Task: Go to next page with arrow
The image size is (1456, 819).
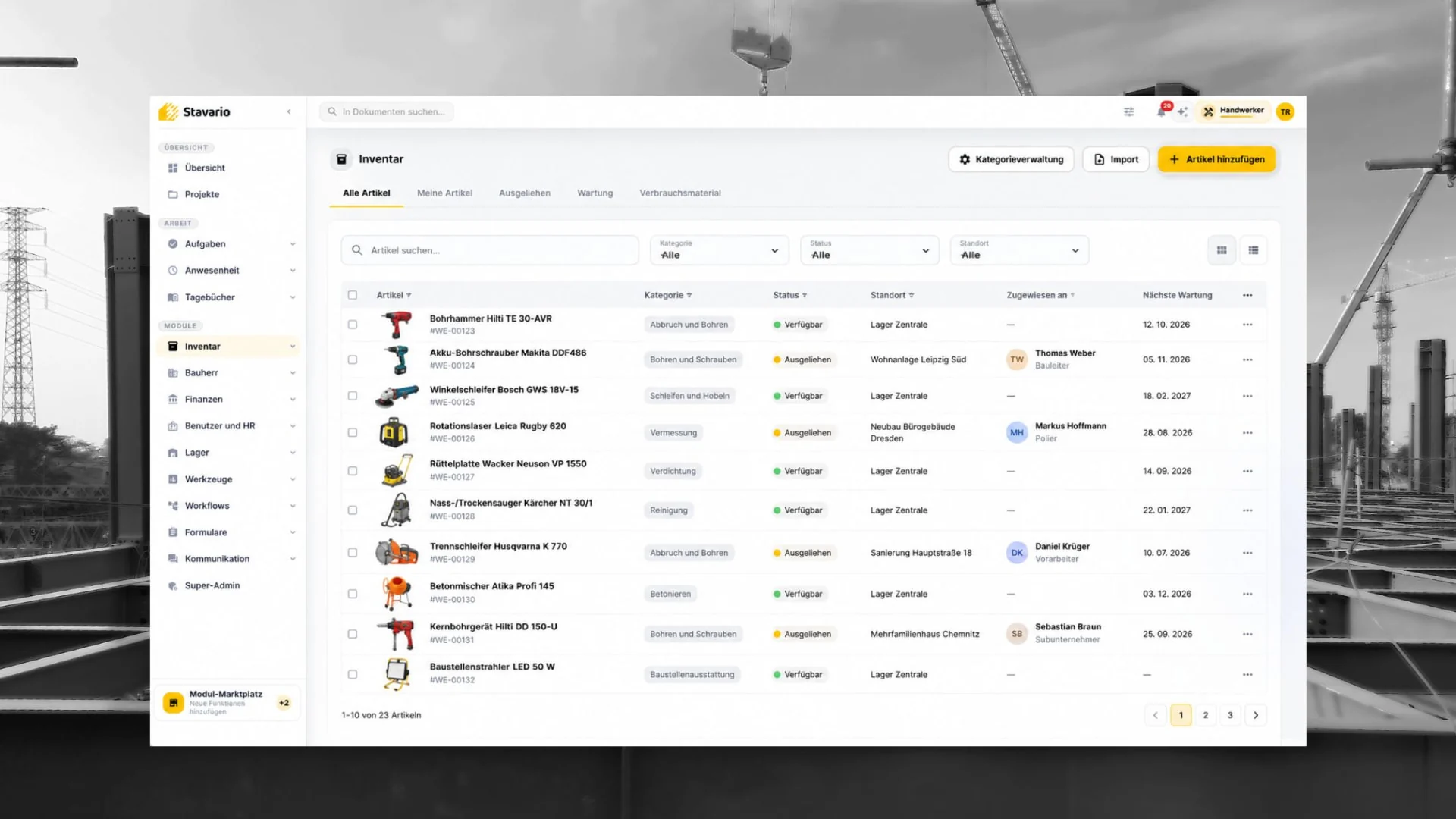Action: coord(1256,715)
